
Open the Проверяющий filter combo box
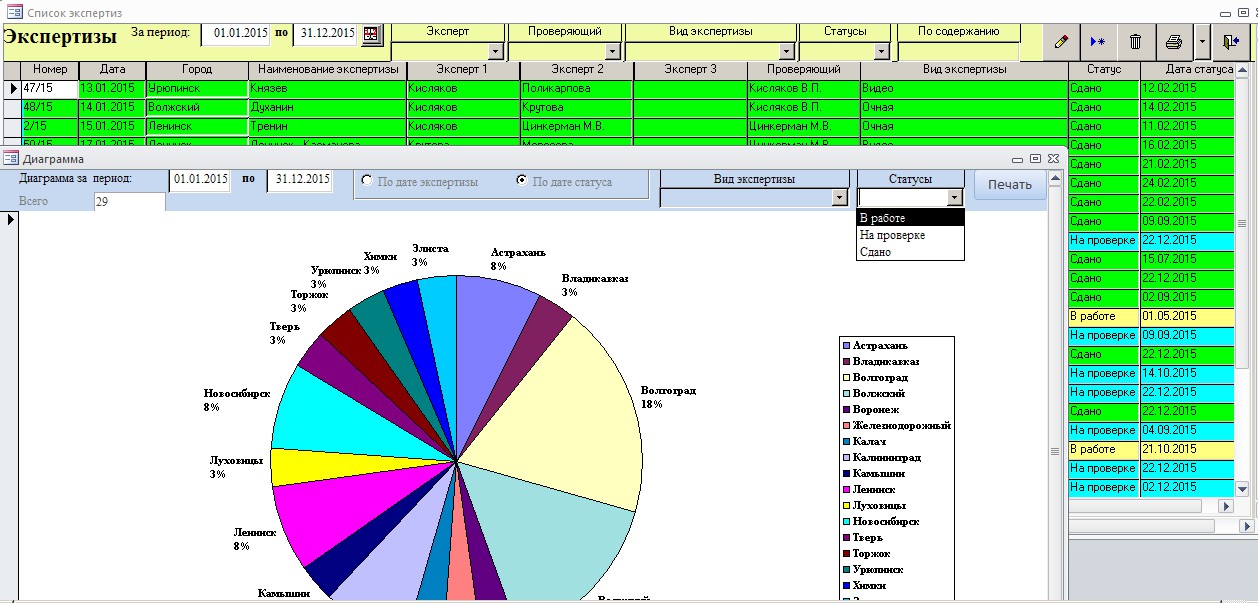610,51
